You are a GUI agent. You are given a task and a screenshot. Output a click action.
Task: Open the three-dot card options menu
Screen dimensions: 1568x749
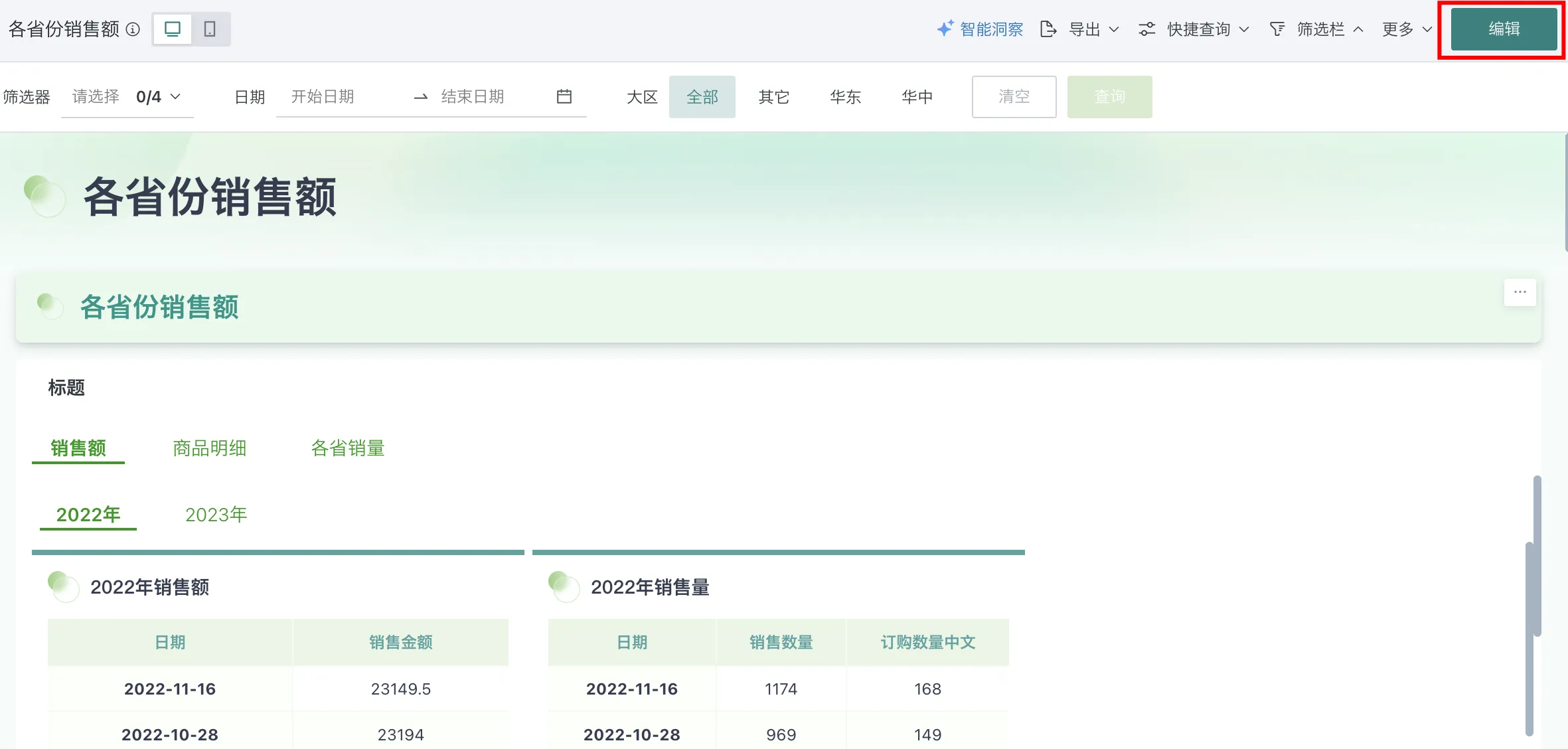1520,292
